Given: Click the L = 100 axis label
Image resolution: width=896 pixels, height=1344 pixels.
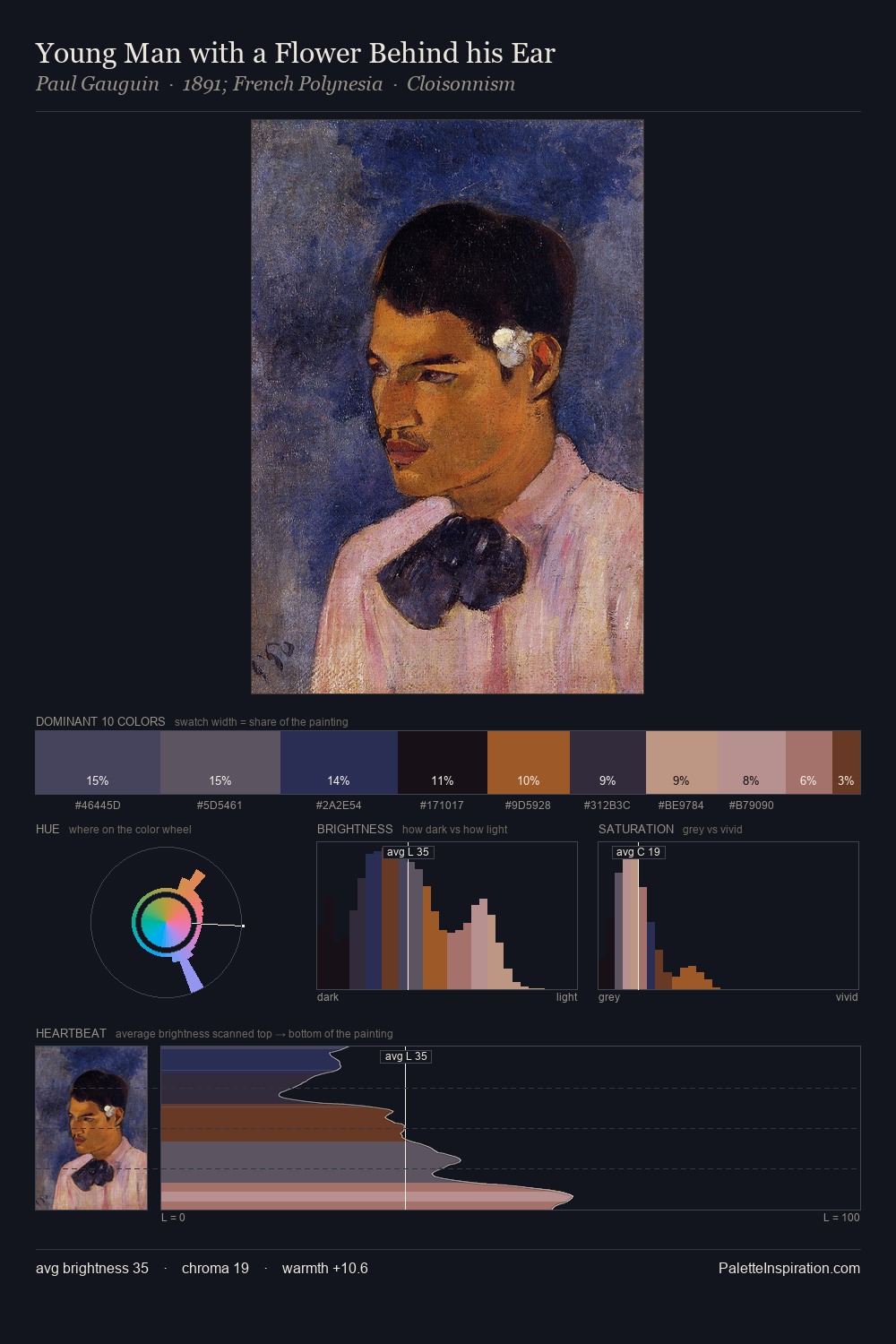Looking at the screenshot, I should (x=841, y=1218).
